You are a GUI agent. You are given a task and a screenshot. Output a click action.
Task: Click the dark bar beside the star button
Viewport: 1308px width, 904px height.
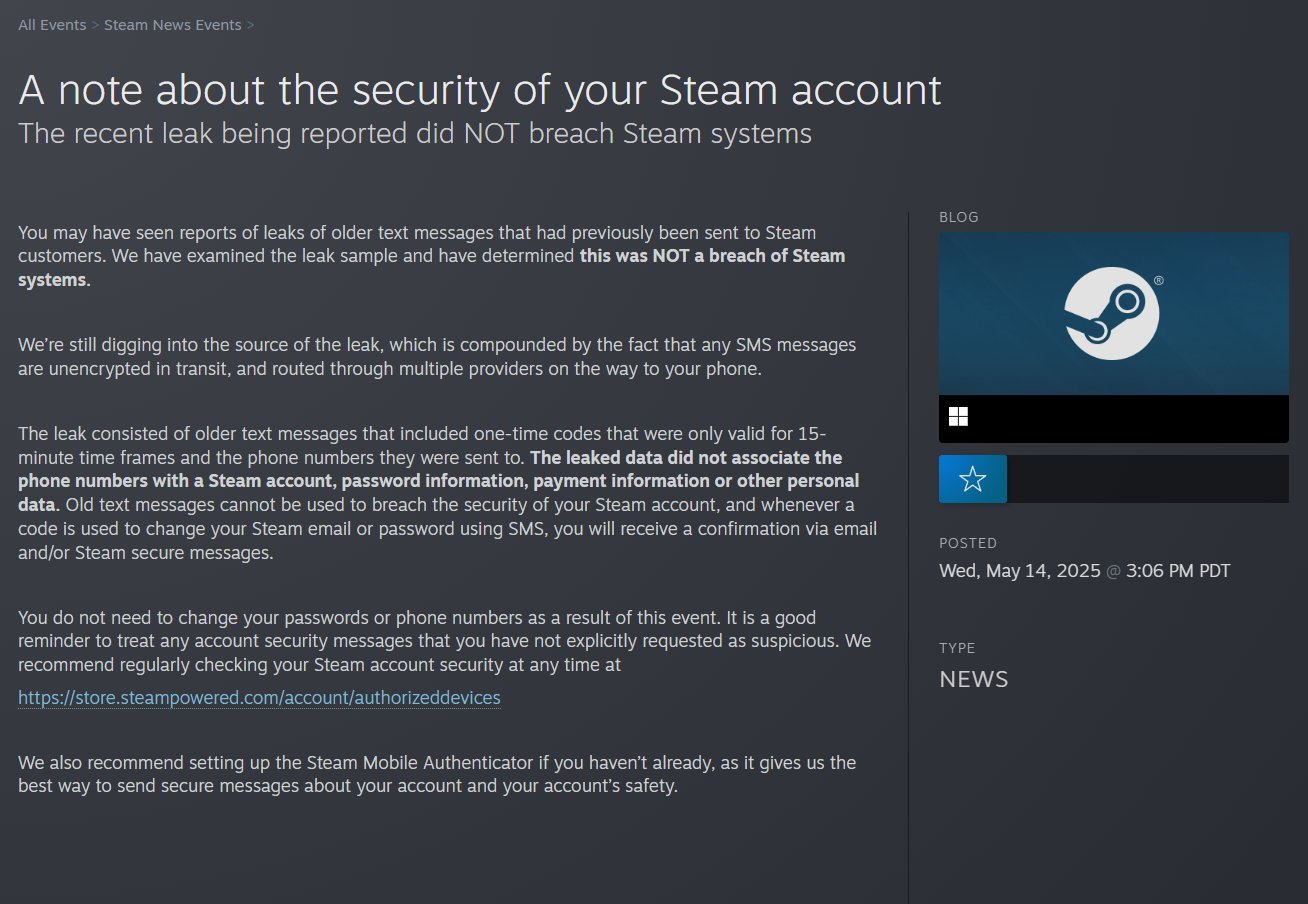click(1148, 479)
